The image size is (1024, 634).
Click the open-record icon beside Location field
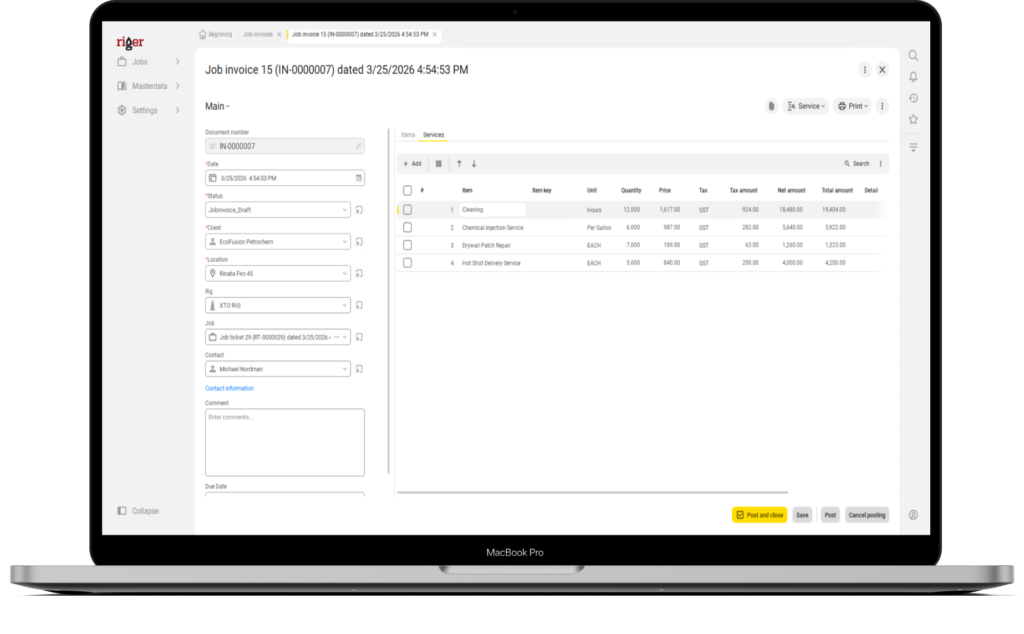(x=359, y=274)
